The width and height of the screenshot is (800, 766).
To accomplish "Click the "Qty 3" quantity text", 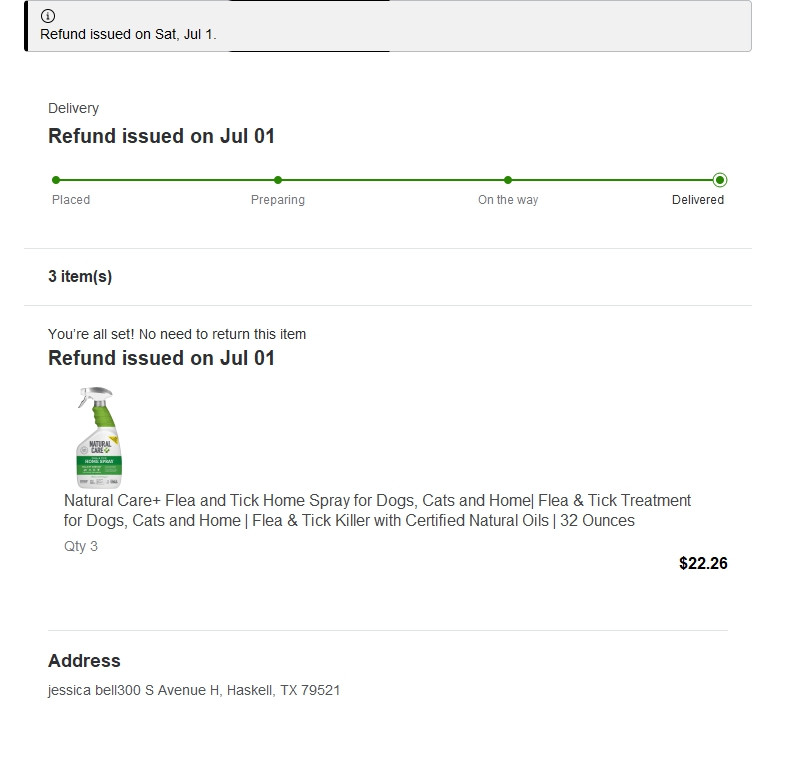I will point(81,546).
